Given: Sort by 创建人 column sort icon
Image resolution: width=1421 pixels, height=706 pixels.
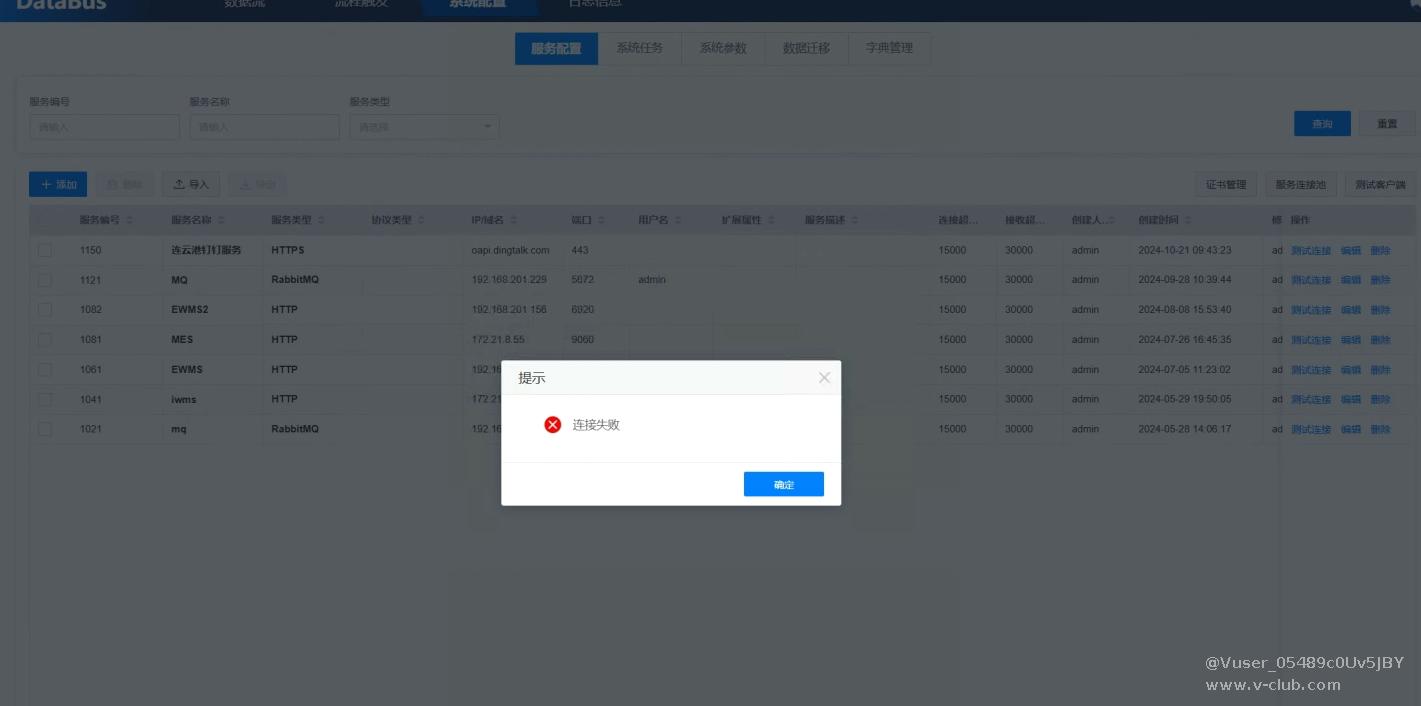Looking at the screenshot, I should [x=1111, y=220].
